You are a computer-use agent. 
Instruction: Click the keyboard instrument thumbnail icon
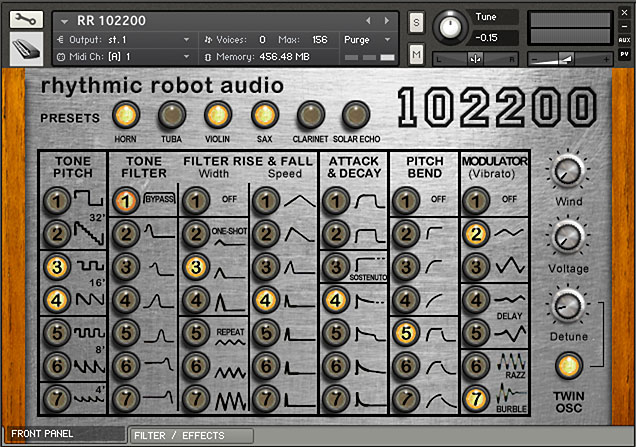point(26,49)
